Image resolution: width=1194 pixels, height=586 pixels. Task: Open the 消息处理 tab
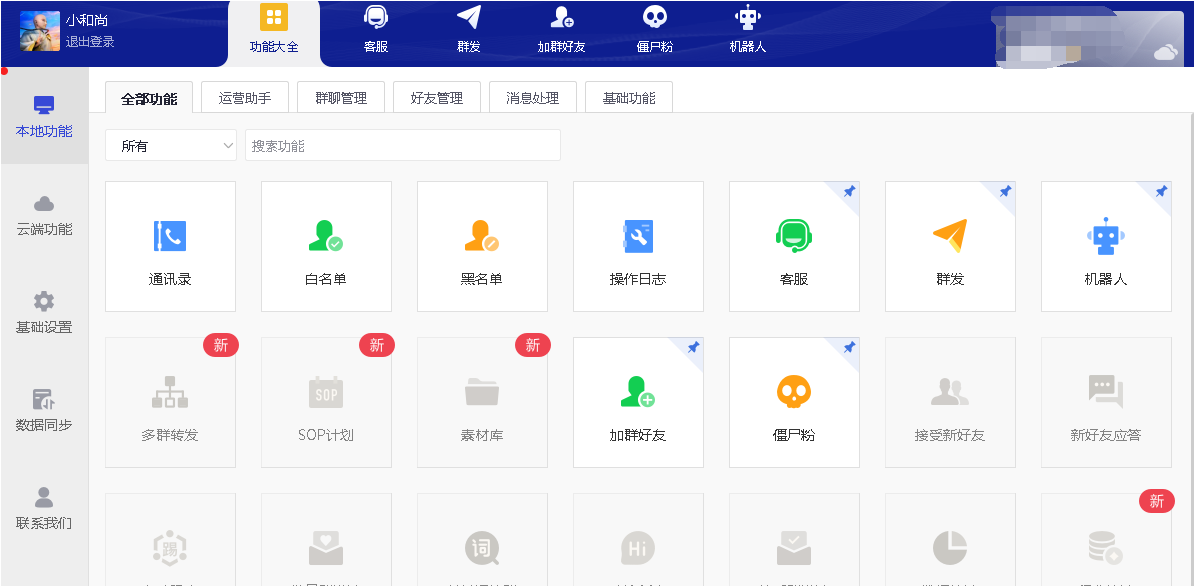click(533, 97)
